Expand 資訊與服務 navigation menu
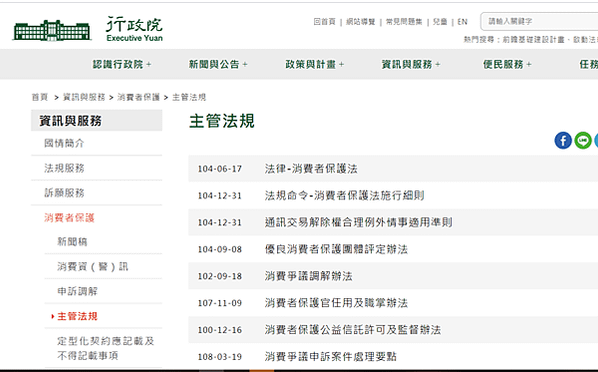This screenshot has height=372, width=598. click(411, 64)
